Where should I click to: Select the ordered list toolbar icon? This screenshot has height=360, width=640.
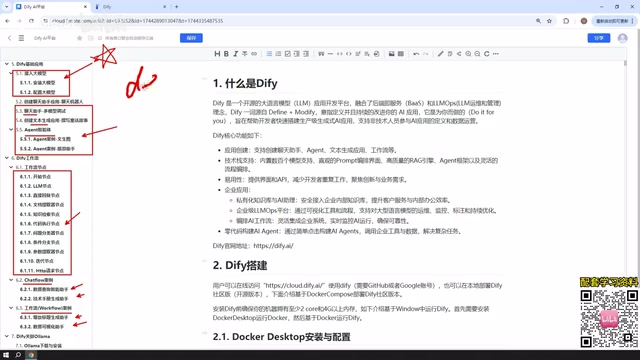click(278, 54)
